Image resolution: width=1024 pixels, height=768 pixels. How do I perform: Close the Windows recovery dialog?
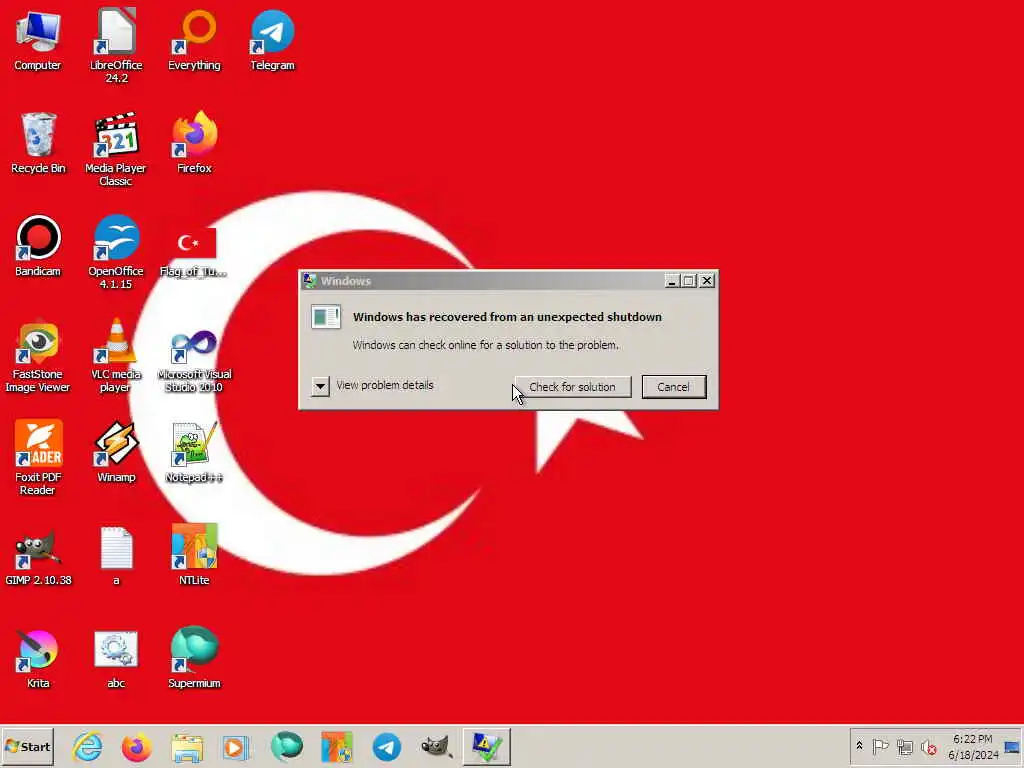pos(707,281)
